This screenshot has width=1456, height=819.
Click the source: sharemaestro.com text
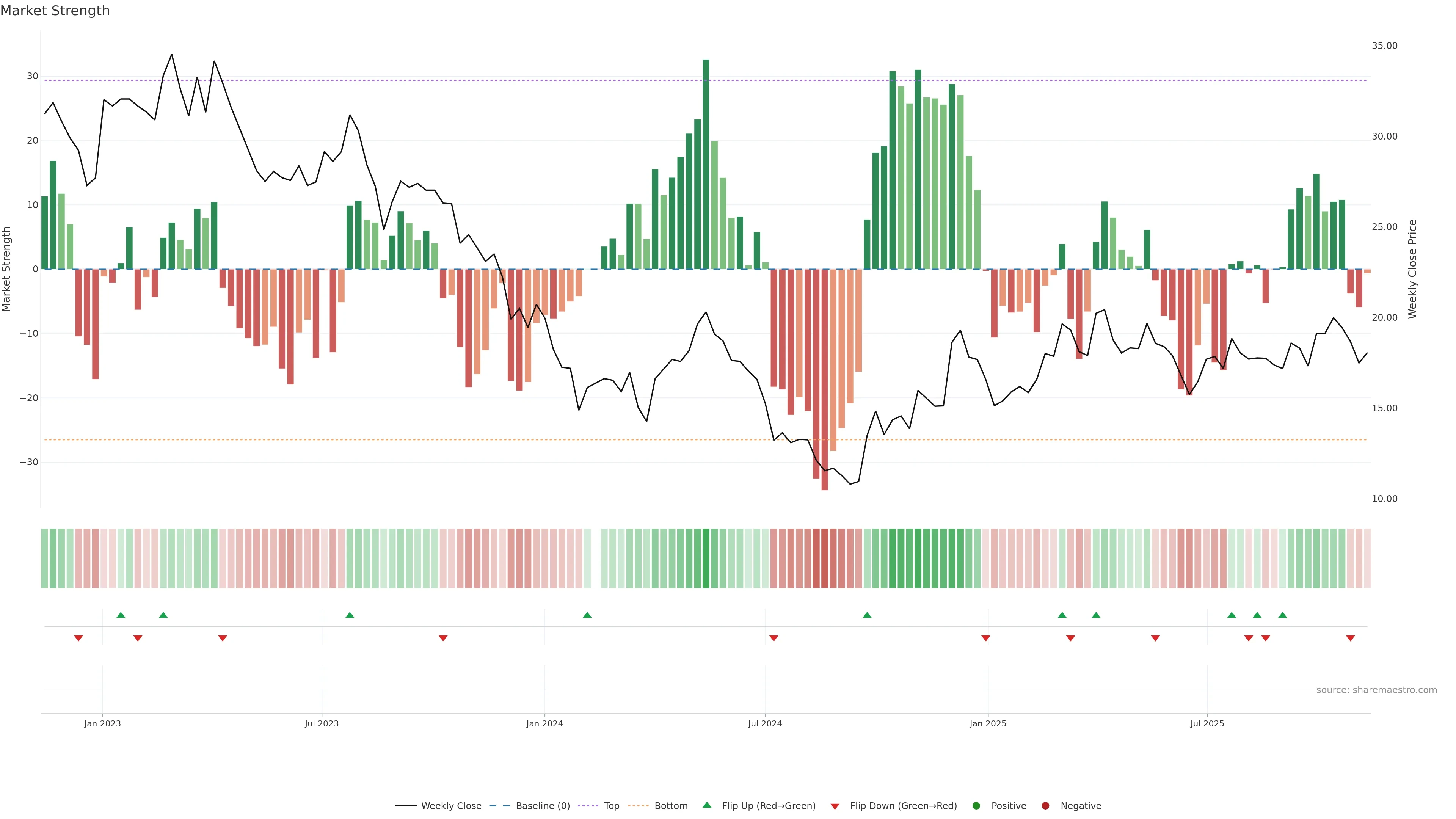[1376, 690]
